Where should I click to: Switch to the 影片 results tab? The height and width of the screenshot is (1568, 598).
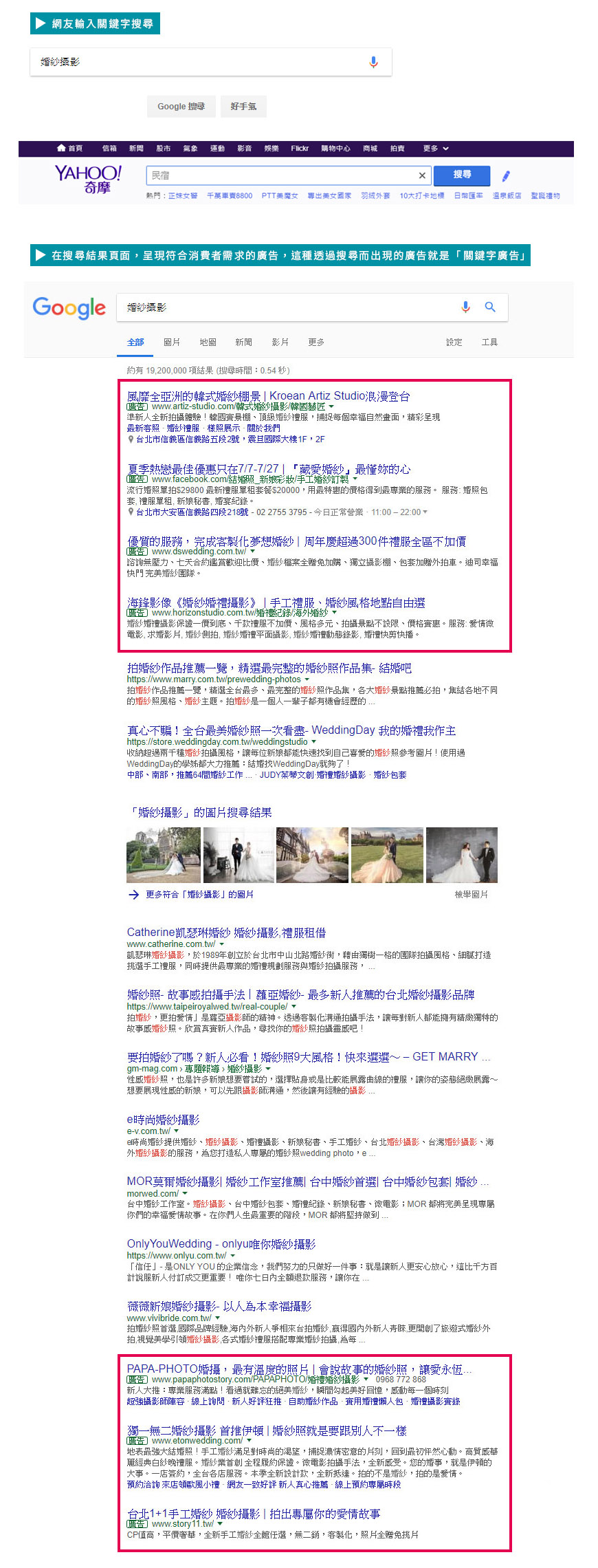point(280,342)
